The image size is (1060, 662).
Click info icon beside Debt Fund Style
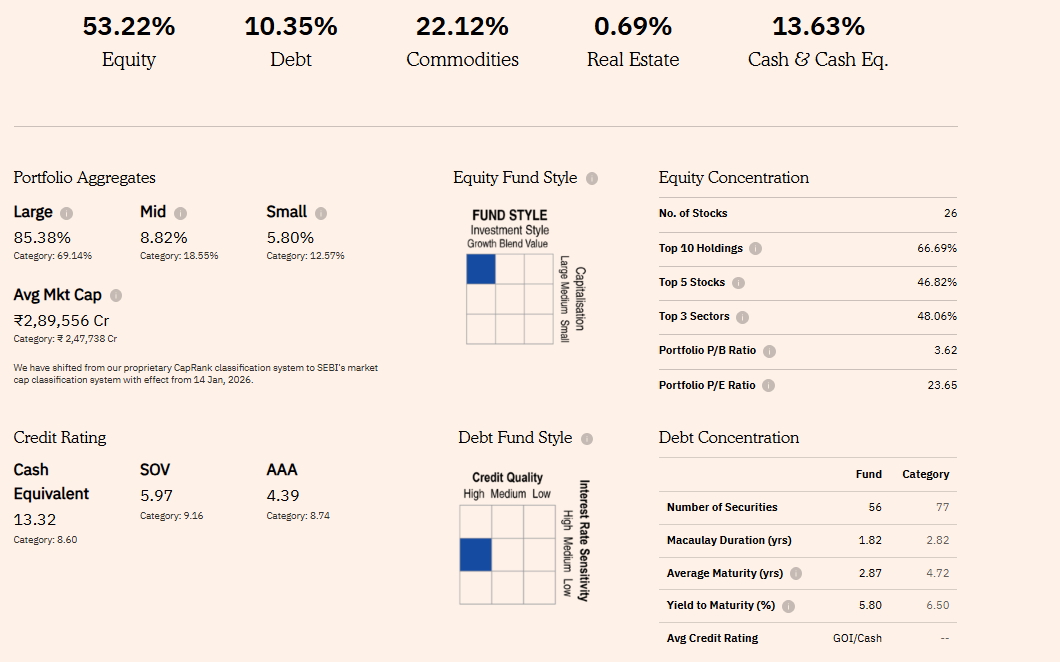pyautogui.click(x=587, y=438)
